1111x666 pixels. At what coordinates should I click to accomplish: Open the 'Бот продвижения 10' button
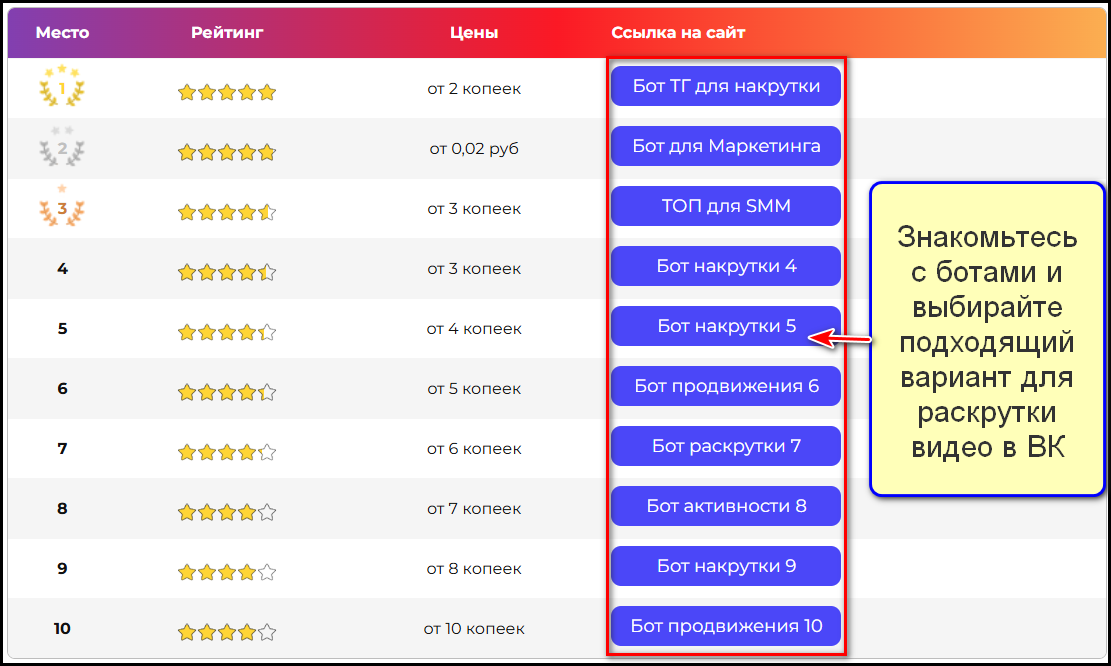pyautogui.click(x=726, y=626)
